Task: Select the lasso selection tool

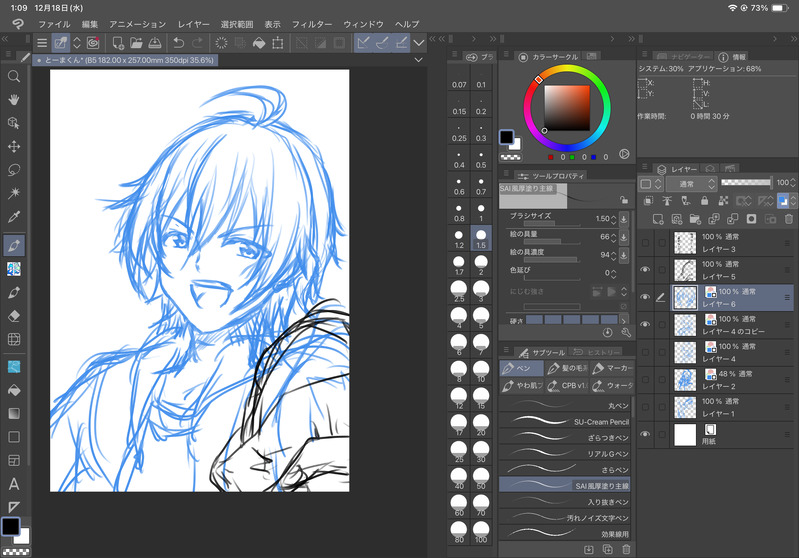Action: (x=14, y=169)
